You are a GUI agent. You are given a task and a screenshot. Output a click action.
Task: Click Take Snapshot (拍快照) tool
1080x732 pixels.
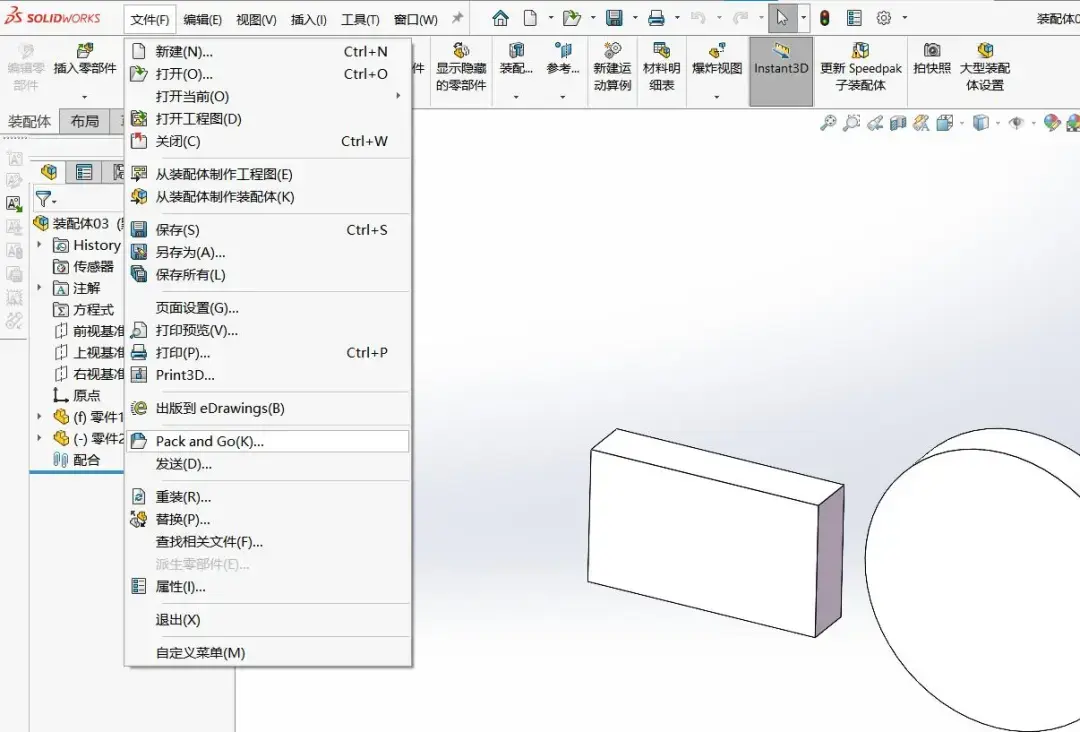click(x=932, y=60)
